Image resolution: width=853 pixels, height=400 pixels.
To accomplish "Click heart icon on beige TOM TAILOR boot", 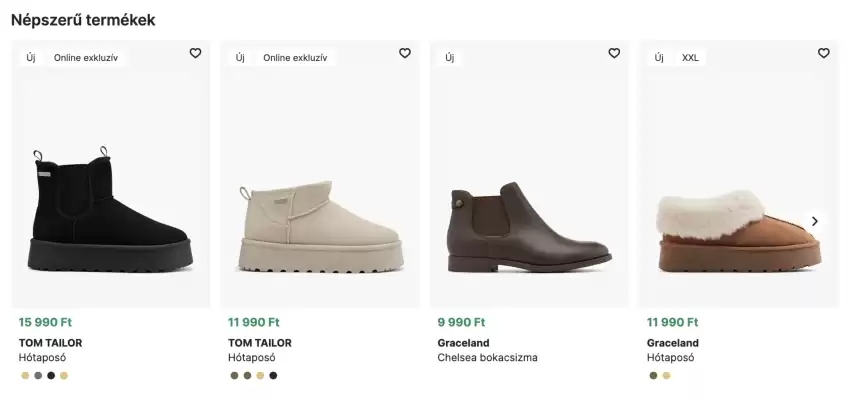I will click(405, 54).
